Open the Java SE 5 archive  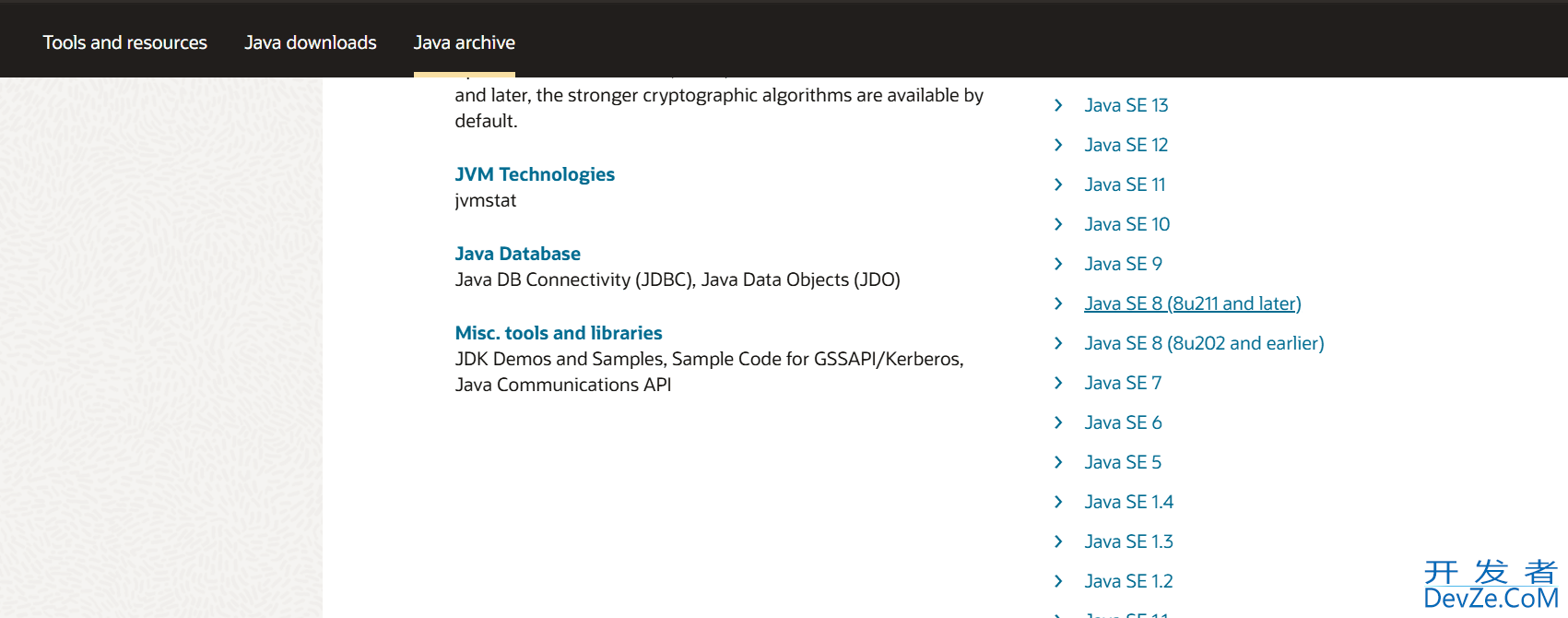[1123, 462]
